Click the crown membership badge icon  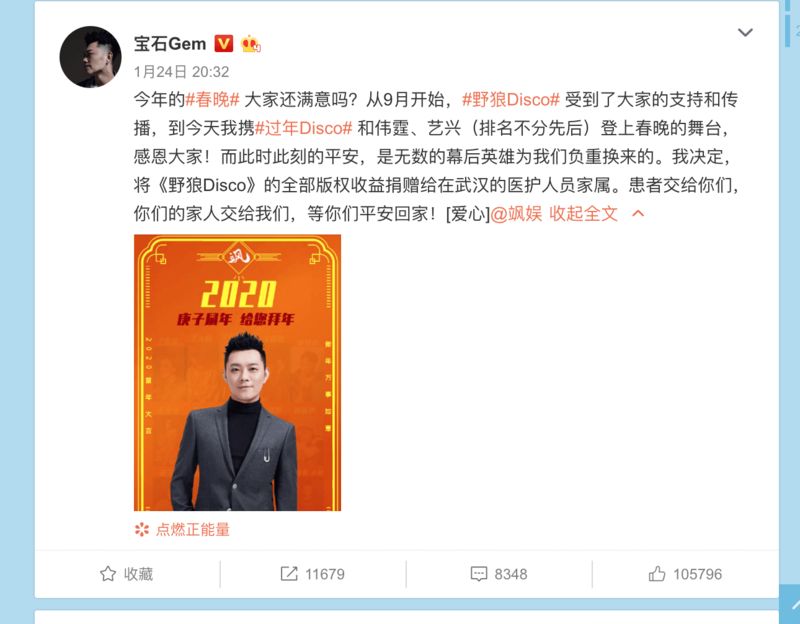click(x=251, y=44)
